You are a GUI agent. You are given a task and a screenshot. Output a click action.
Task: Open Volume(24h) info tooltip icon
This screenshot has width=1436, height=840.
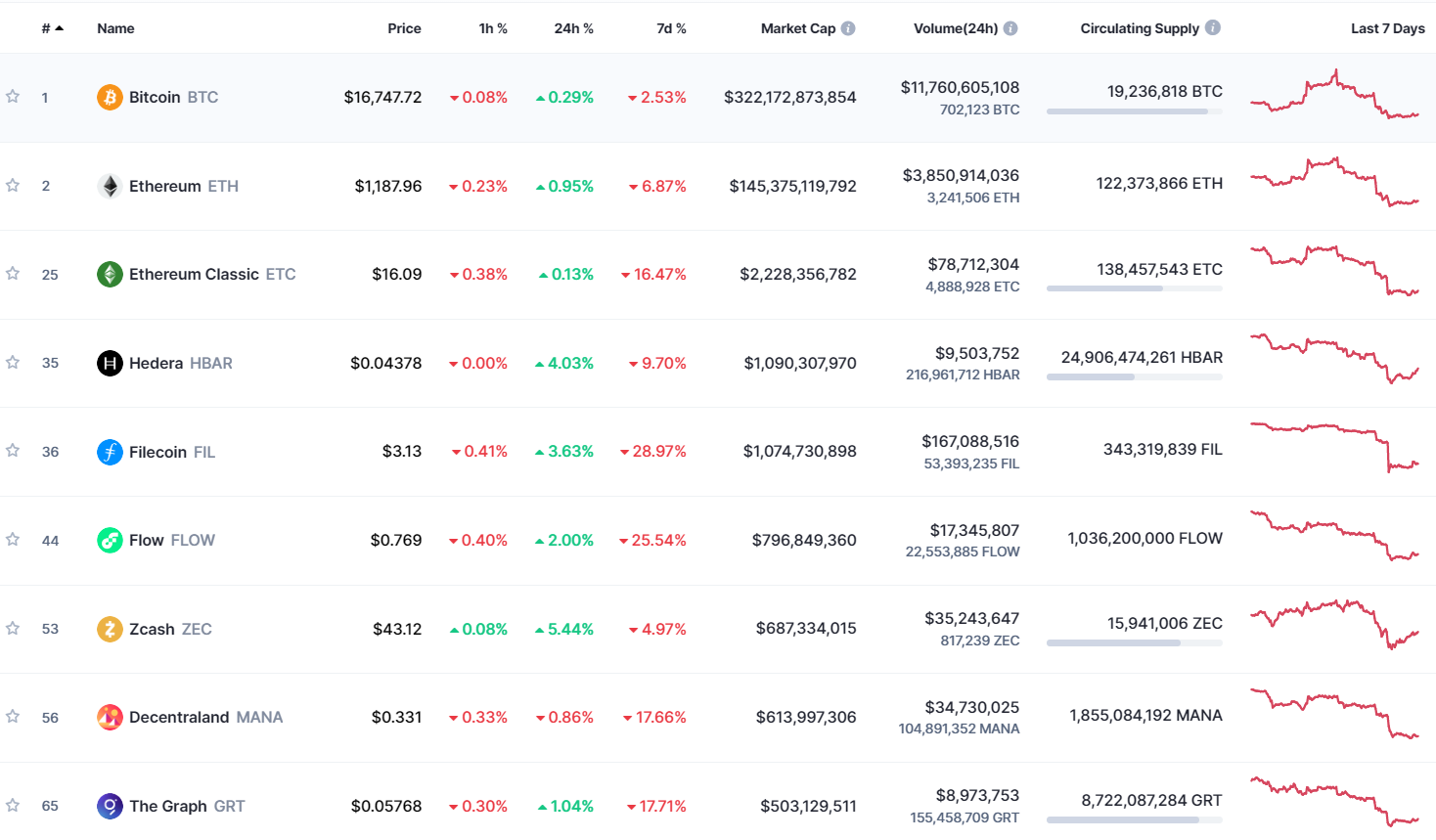click(x=1010, y=28)
